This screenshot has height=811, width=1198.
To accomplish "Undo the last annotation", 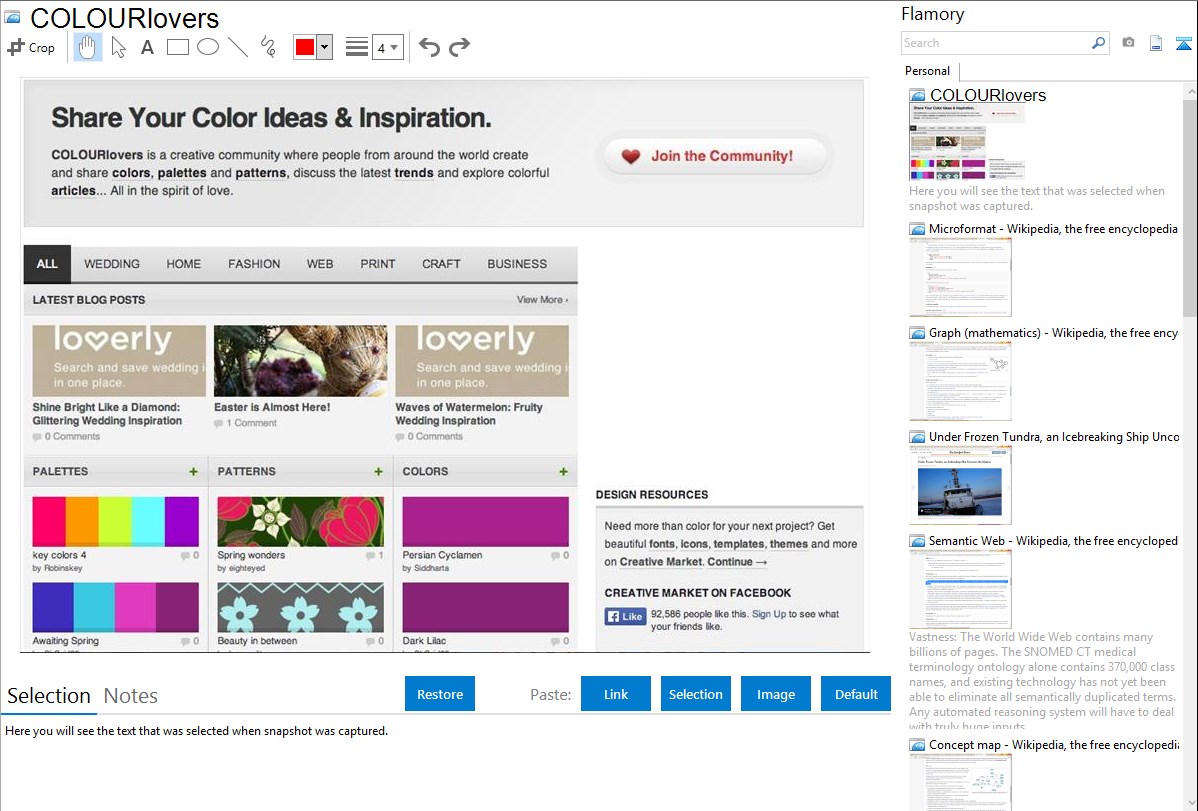I will [x=429, y=47].
